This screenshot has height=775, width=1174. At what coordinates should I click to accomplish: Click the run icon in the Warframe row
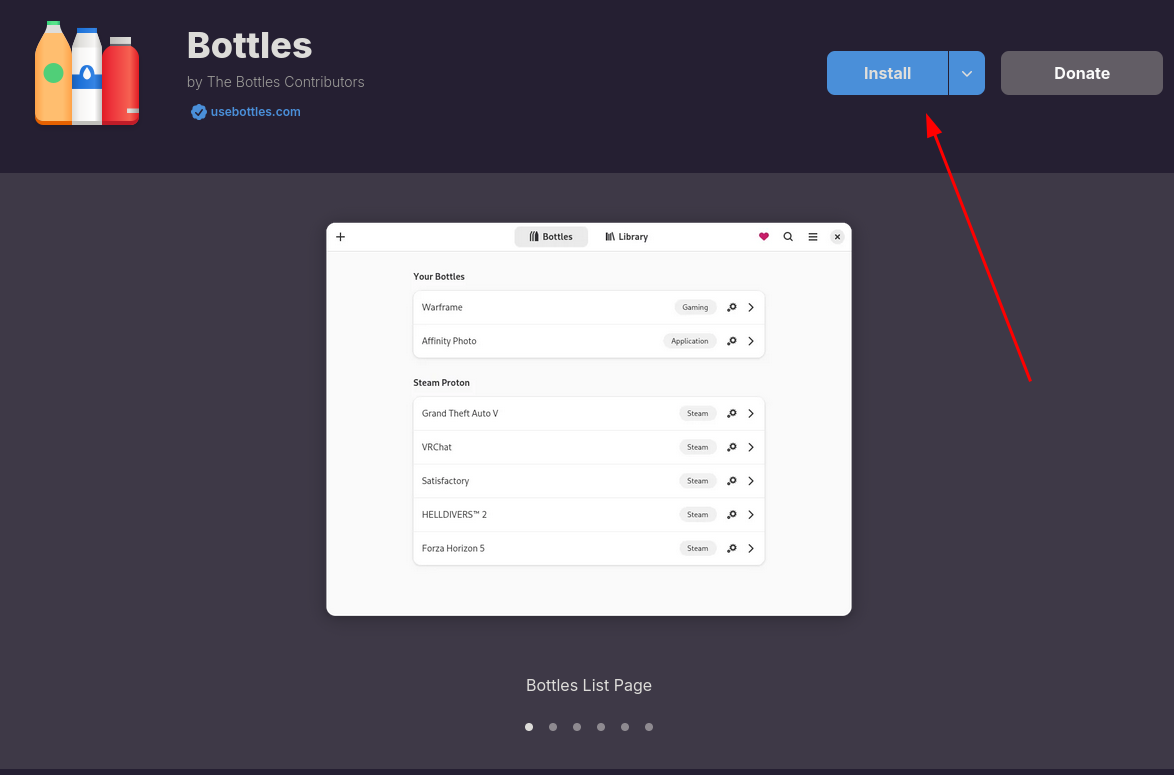[x=731, y=308]
